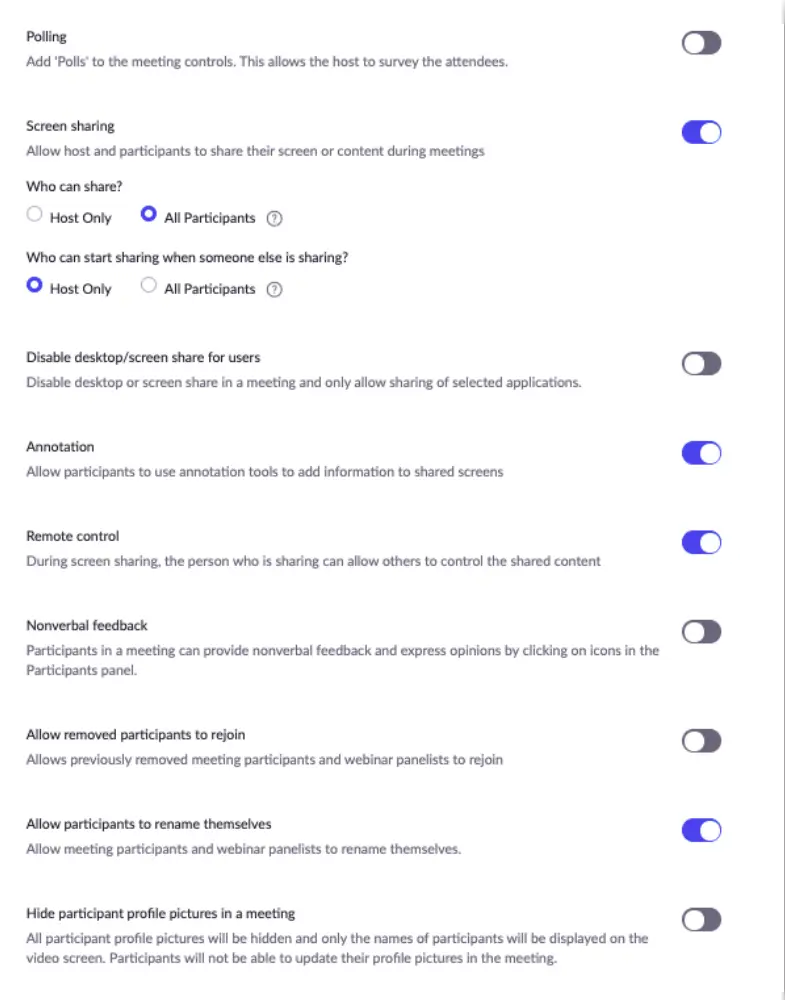The image size is (785, 1000).
Task: Select Host Only under Who can share
Action: click(34, 213)
